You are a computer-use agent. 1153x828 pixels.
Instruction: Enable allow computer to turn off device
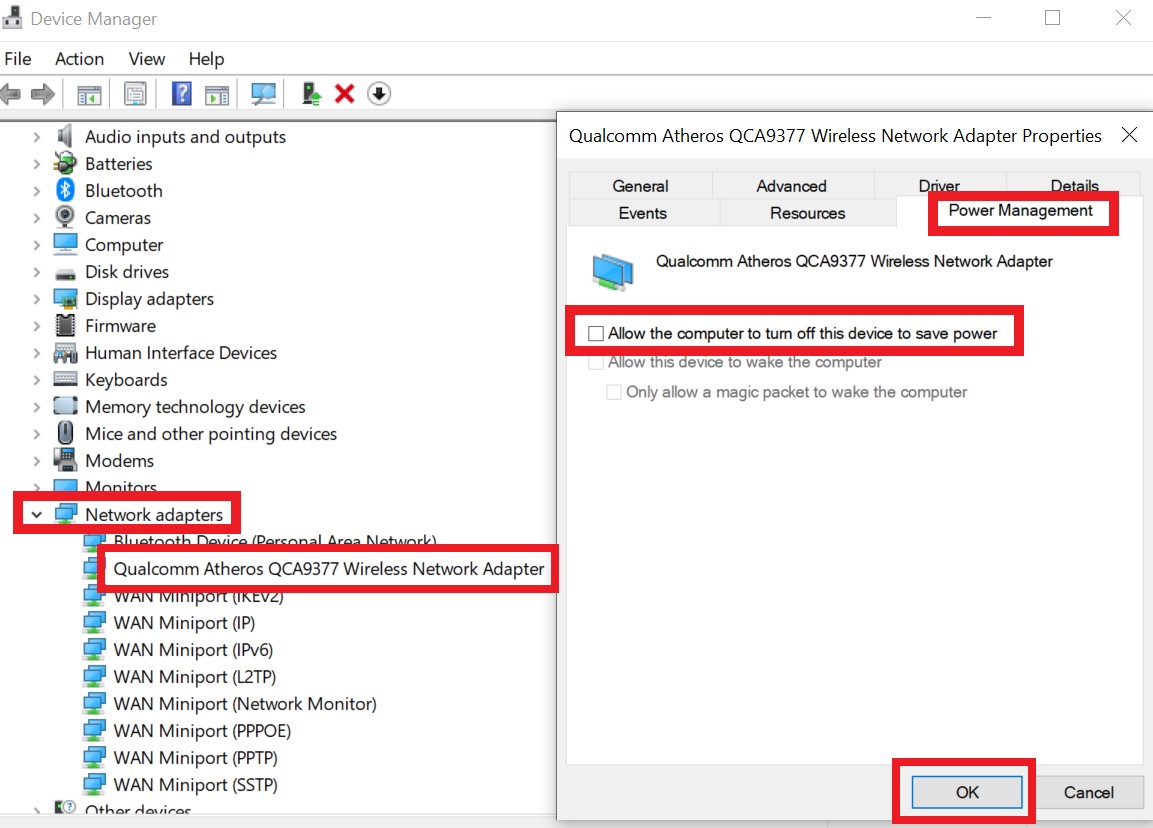[595, 331]
